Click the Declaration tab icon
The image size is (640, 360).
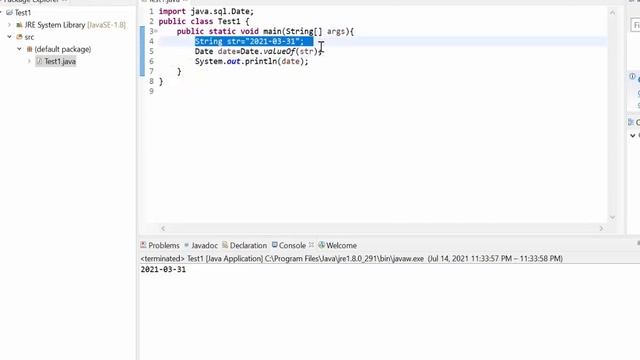pyautogui.click(x=225, y=245)
